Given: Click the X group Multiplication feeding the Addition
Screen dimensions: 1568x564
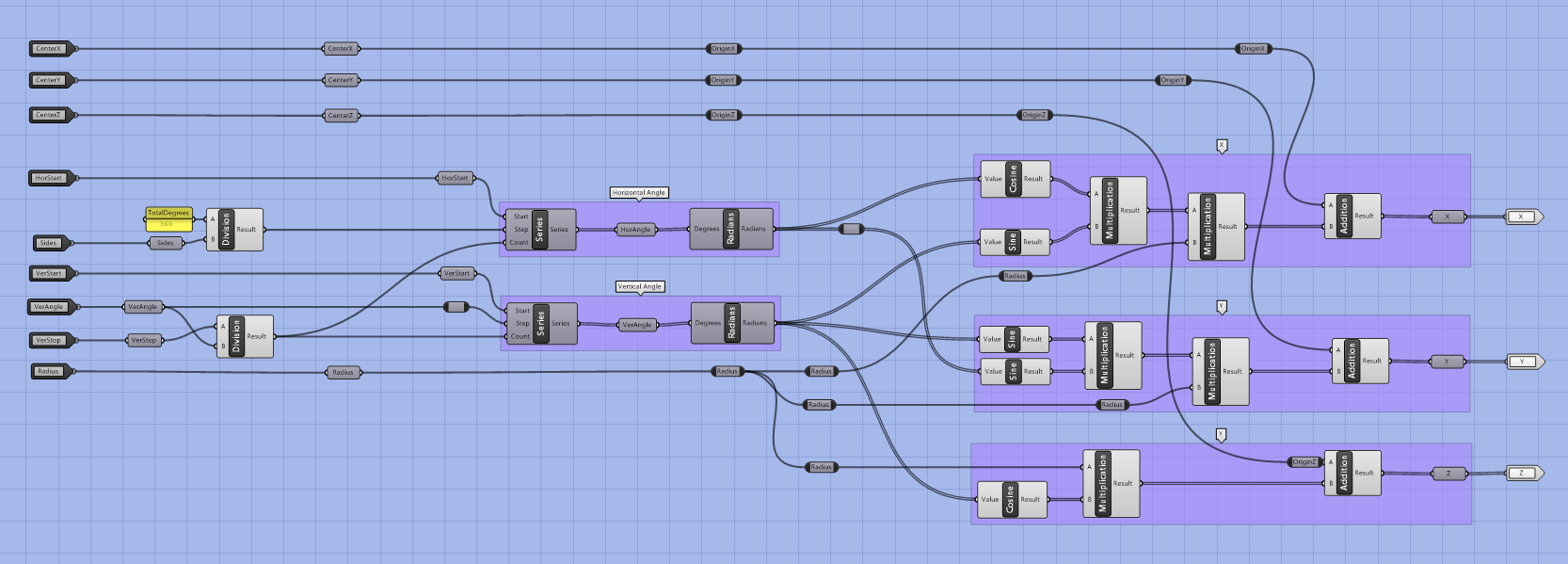Looking at the screenshot, I should click(x=1216, y=227).
